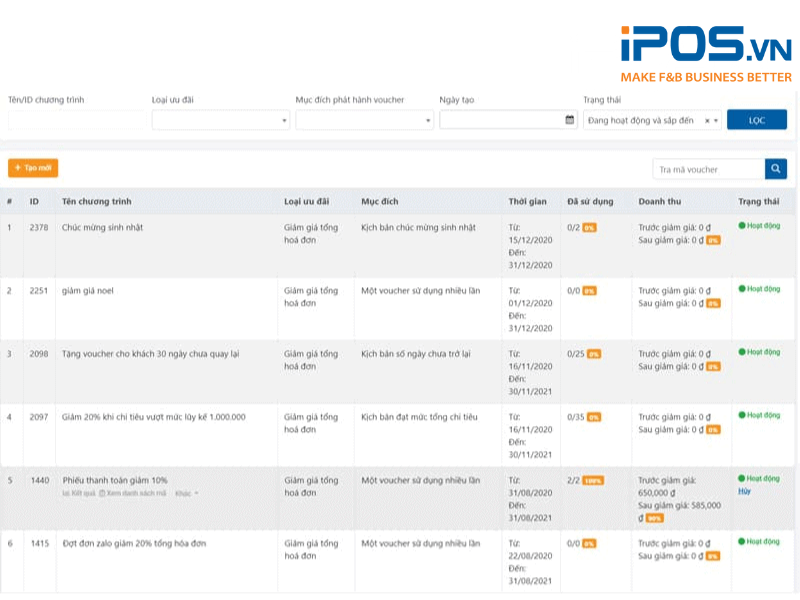This screenshot has width=800, height=600.
Task: Expand the Trạng thái dropdown arrow
Action: [x=717, y=119]
